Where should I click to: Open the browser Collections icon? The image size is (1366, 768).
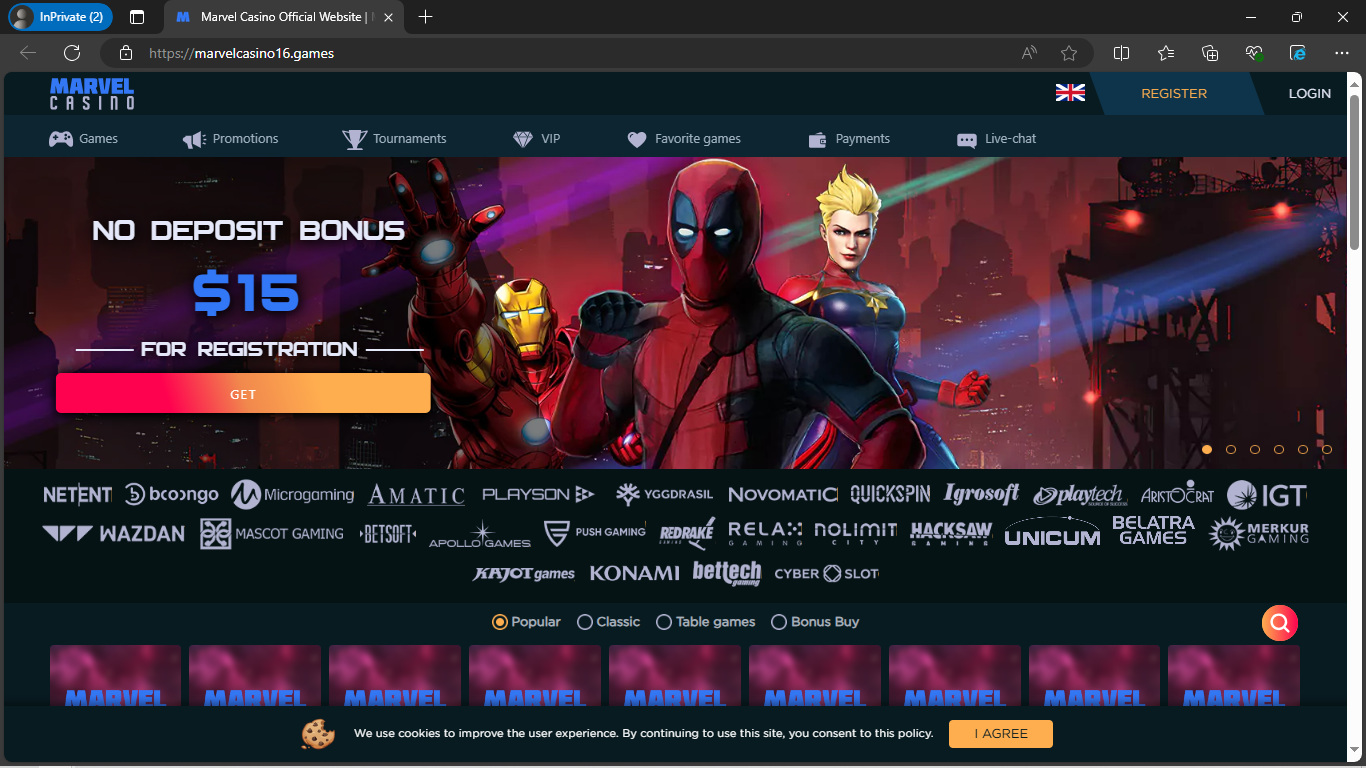click(x=1210, y=53)
